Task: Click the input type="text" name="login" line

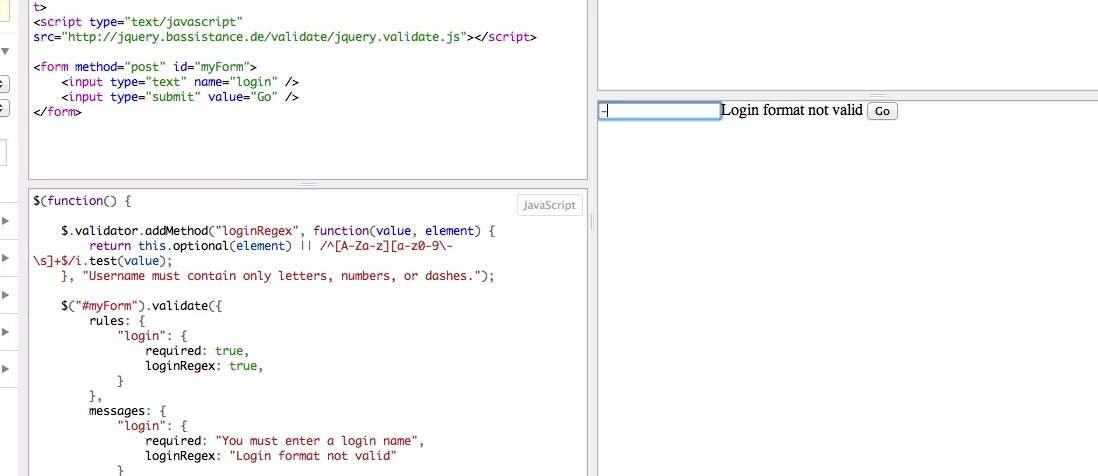Action: (180, 82)
